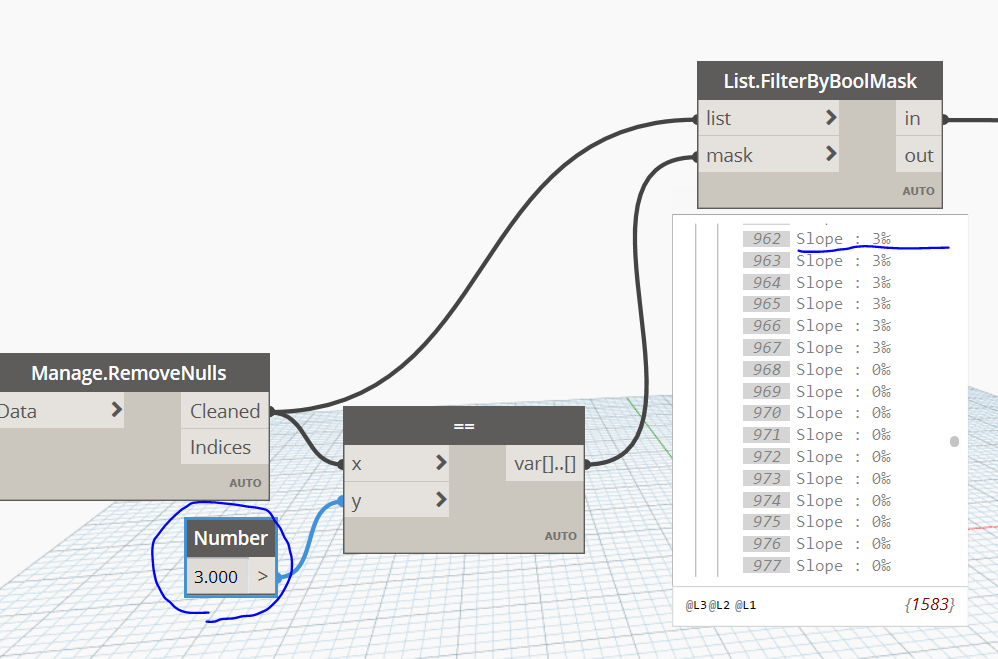The height and width of the screenshot is (659, 998).
Task: Select preview row index 971
Action: tap(766, 435)
